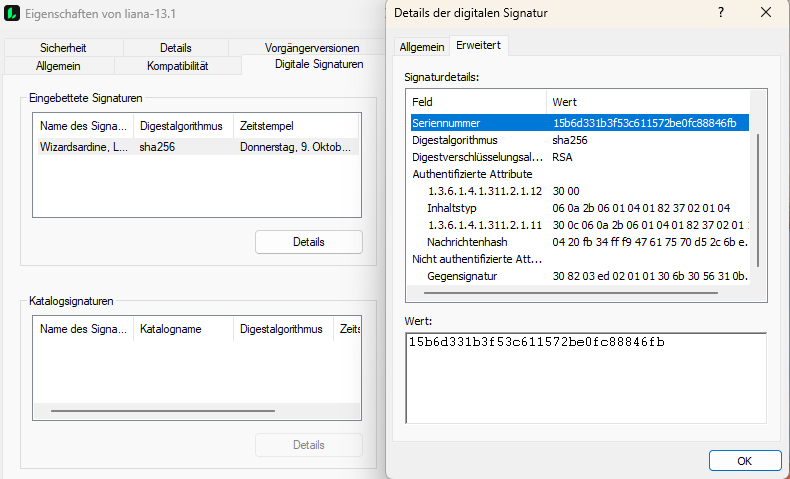Select the Digestverschlüsselungsal... row
Image resolution: width=790 pixels, height=479 pixels.
579,157
